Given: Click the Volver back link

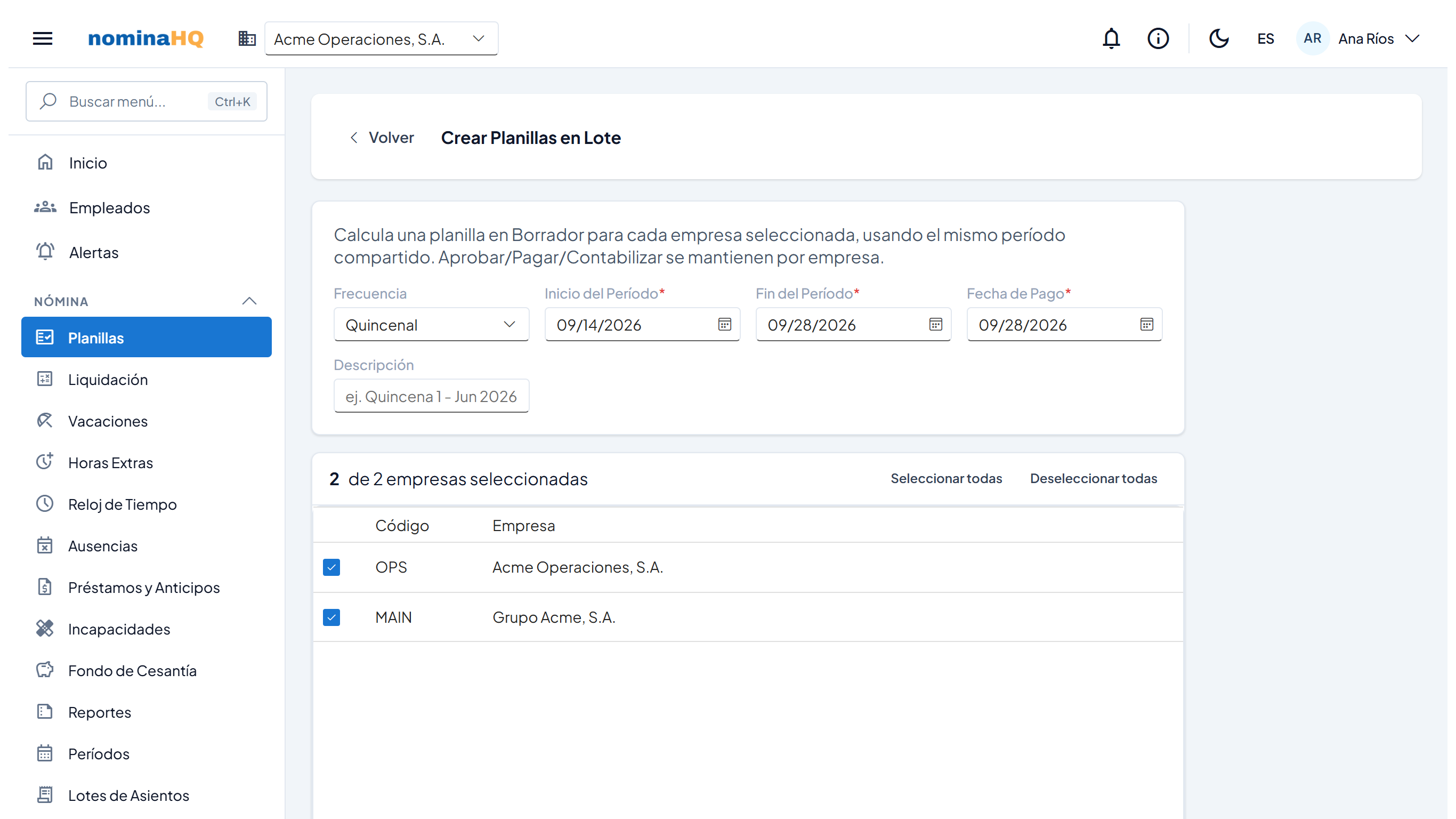Looking at the screenshot, I should [382, 138].
